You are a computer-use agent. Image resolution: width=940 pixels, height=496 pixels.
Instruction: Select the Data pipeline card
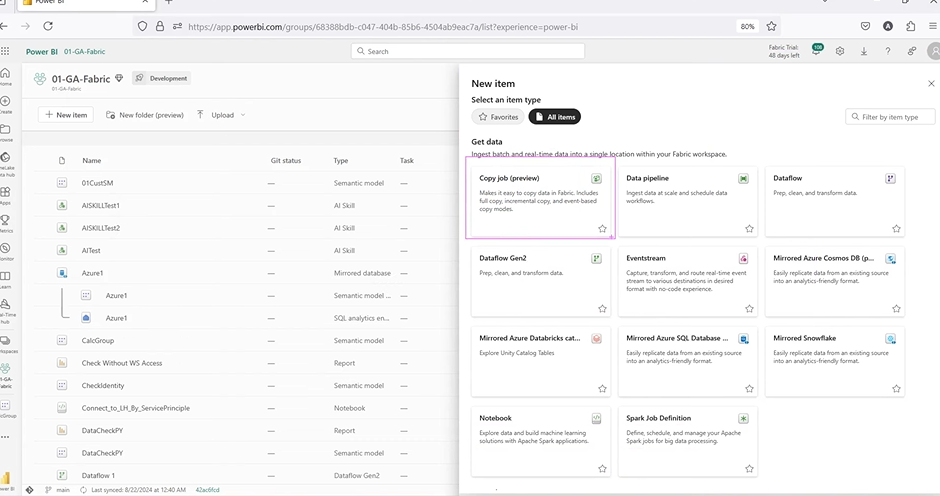click(688, 202)
